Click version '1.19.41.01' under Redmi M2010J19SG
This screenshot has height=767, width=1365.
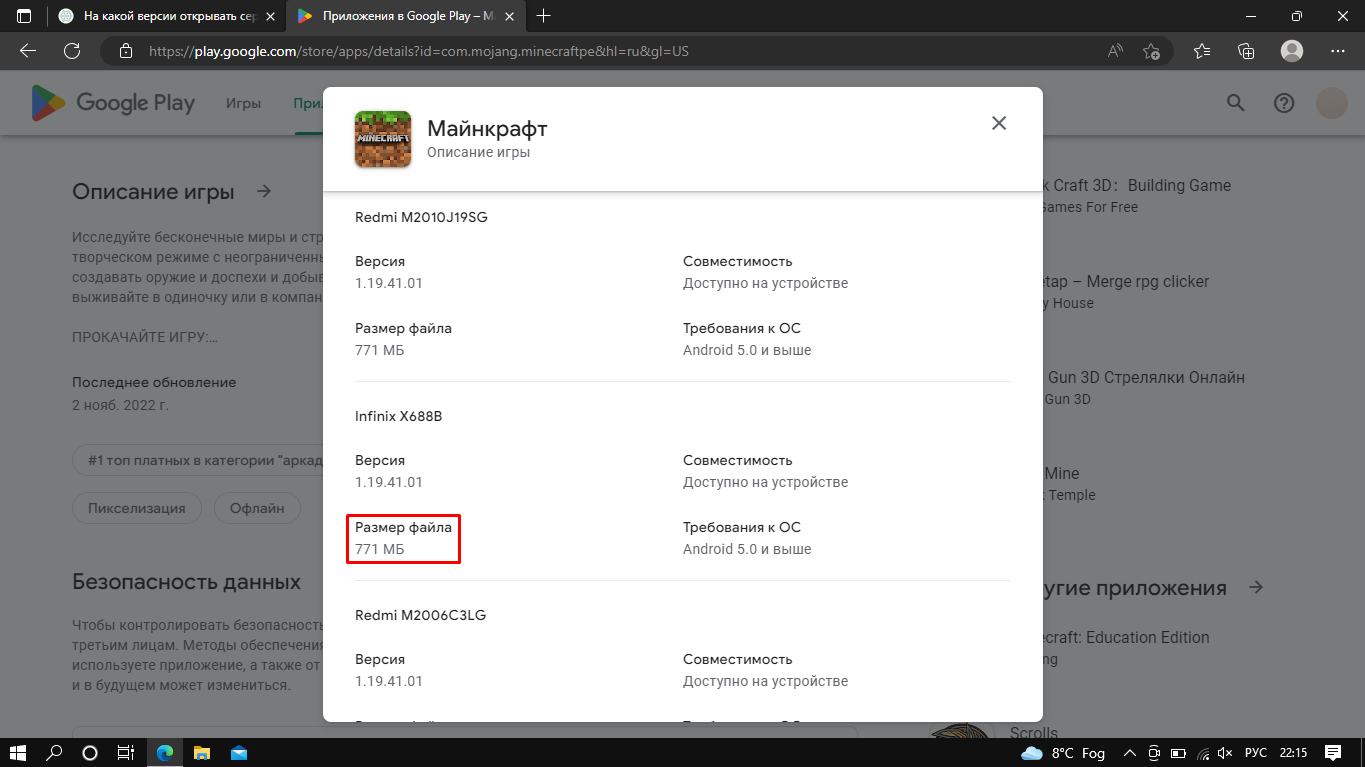tap(389, 283)
